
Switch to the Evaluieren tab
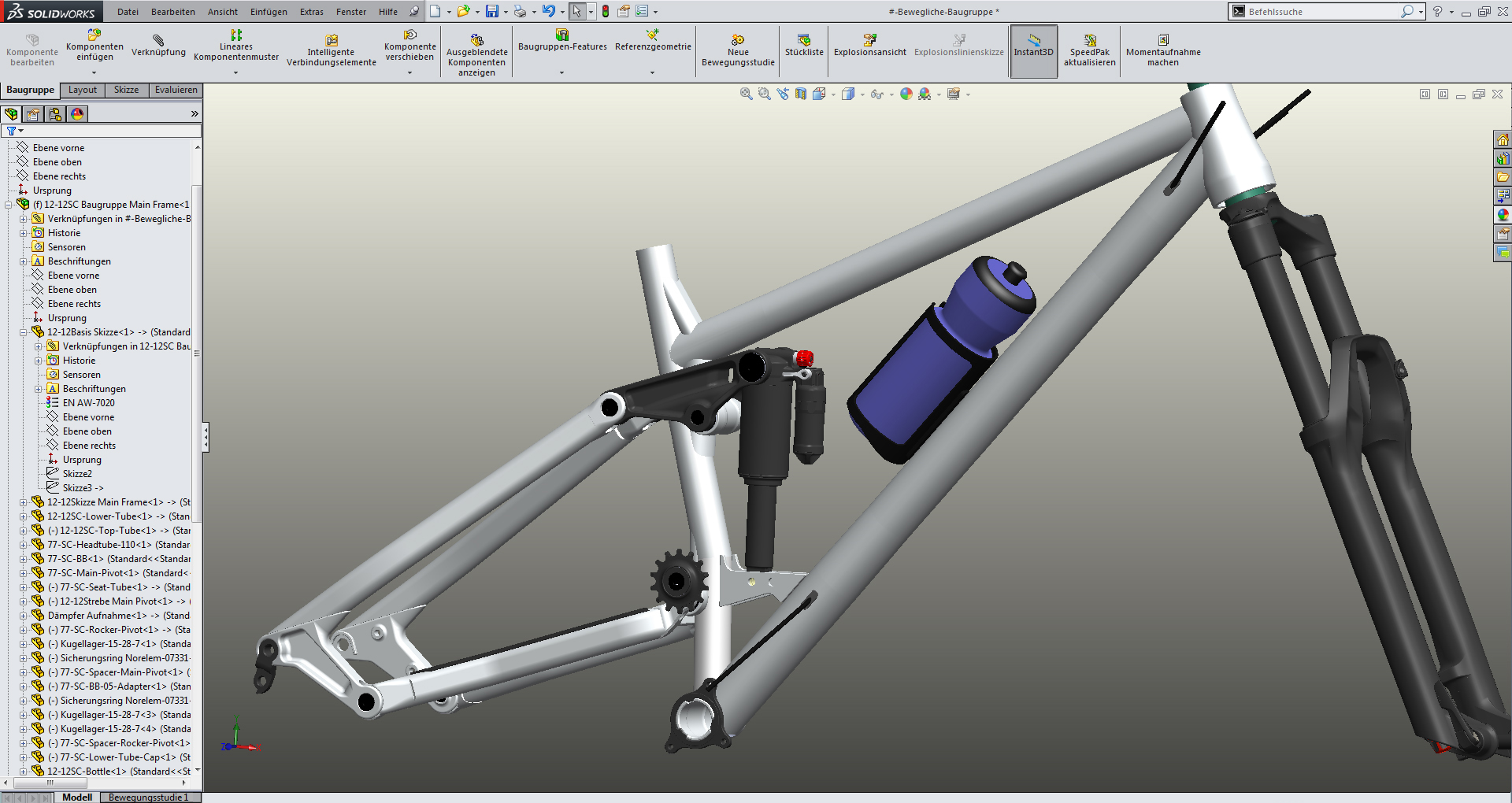click(176, 90)
